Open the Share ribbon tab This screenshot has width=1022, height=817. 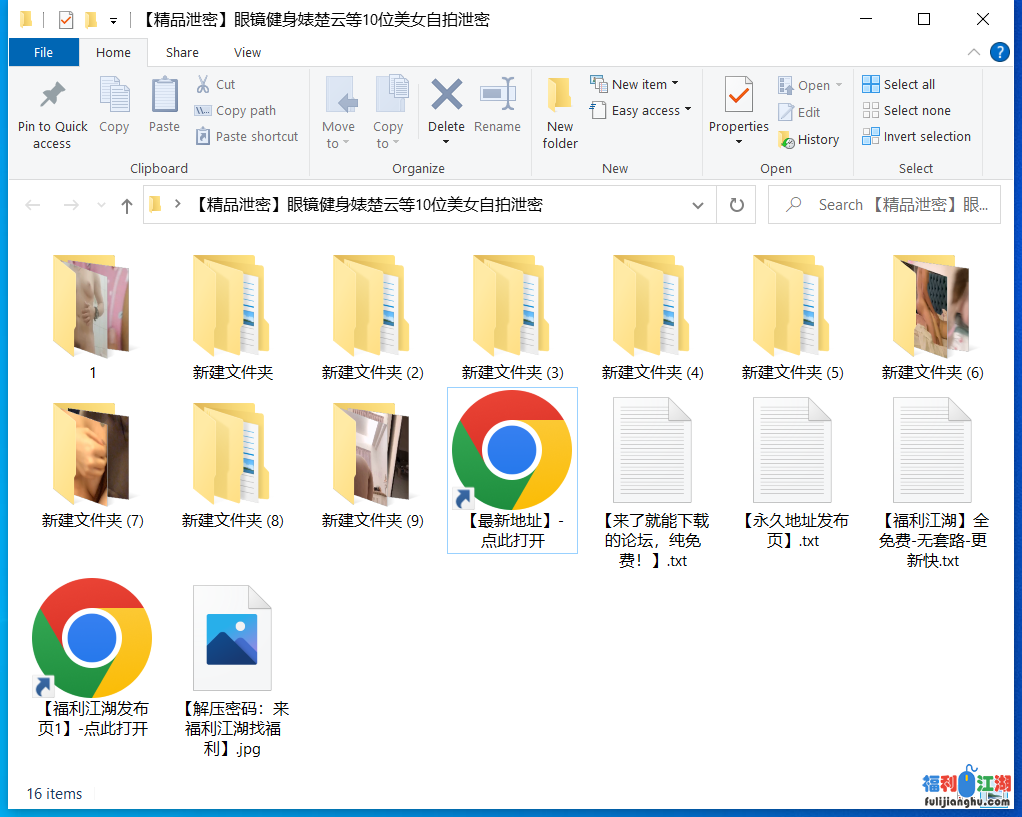coord(182,52)
